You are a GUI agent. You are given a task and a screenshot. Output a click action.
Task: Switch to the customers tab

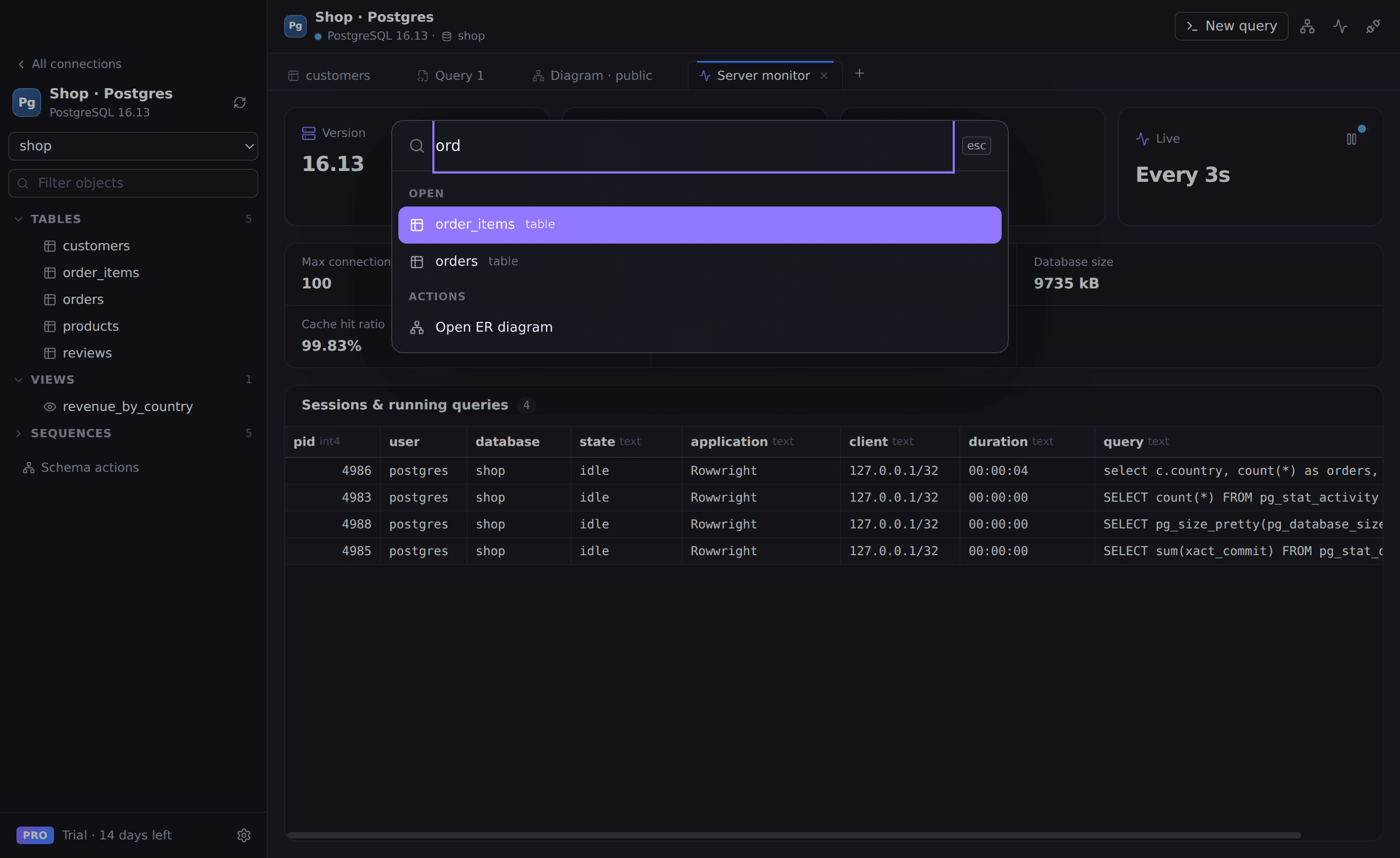[329, 76]
